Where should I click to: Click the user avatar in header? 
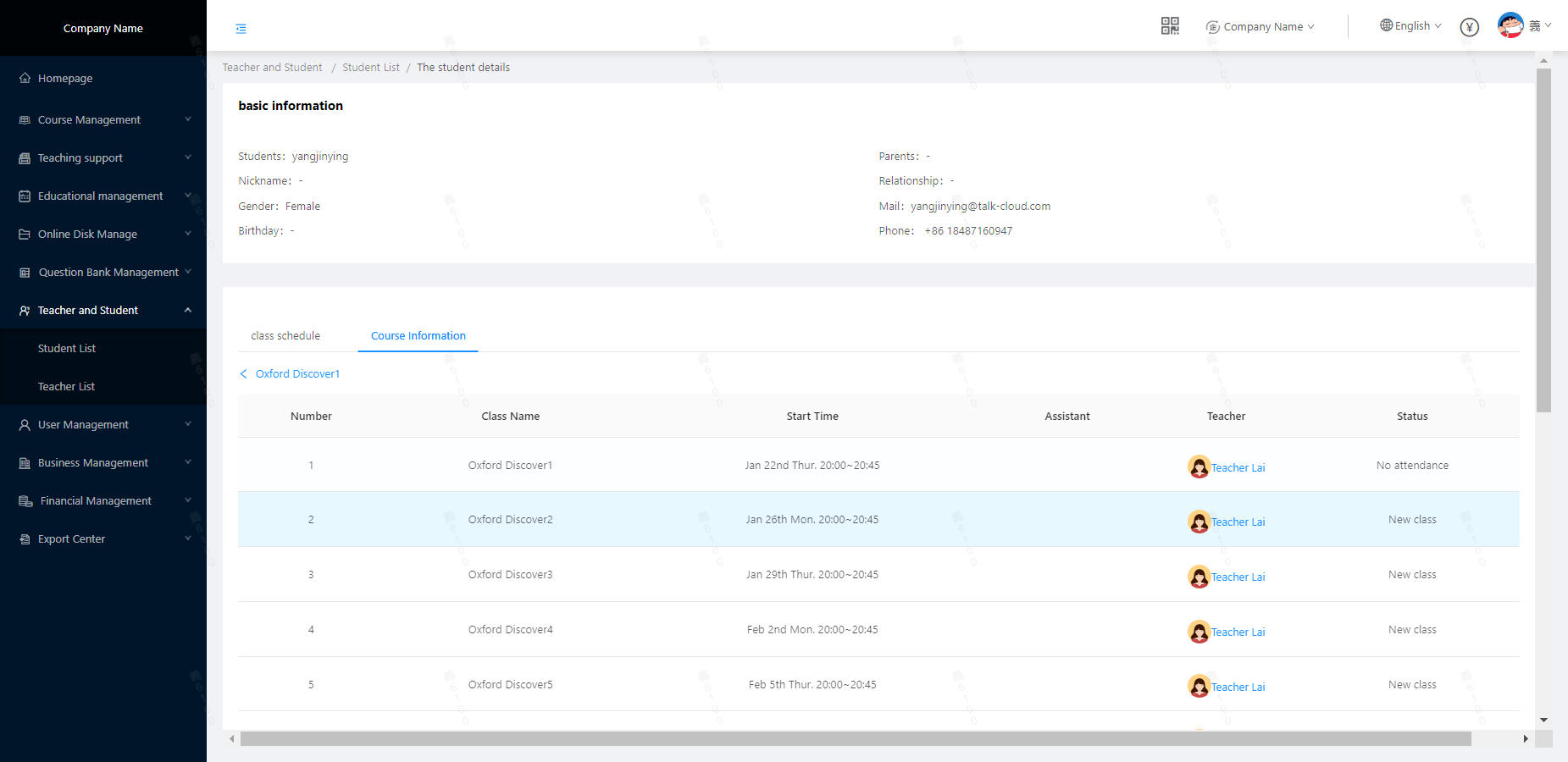[x=1510, y=25]
